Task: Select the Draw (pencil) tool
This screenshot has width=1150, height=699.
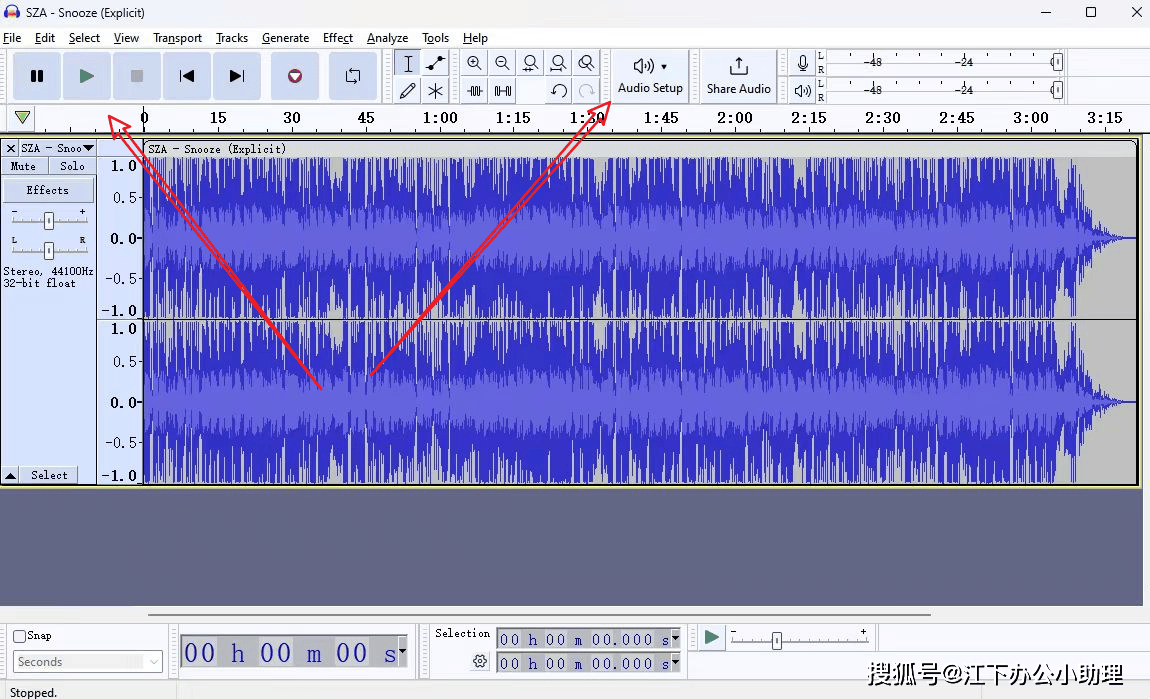Action: point(408,91)
